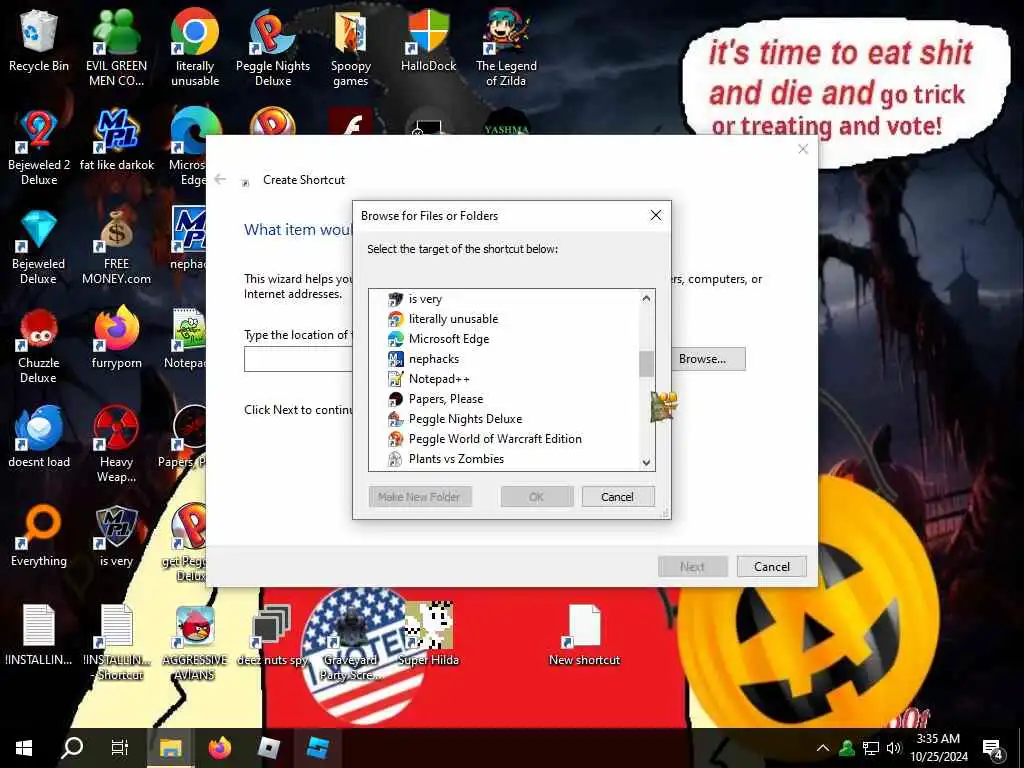The height and width of the screenshot is (768, 1024).
Task: Select the 'New shortcut' desktop icon
Action: (584, 635)
